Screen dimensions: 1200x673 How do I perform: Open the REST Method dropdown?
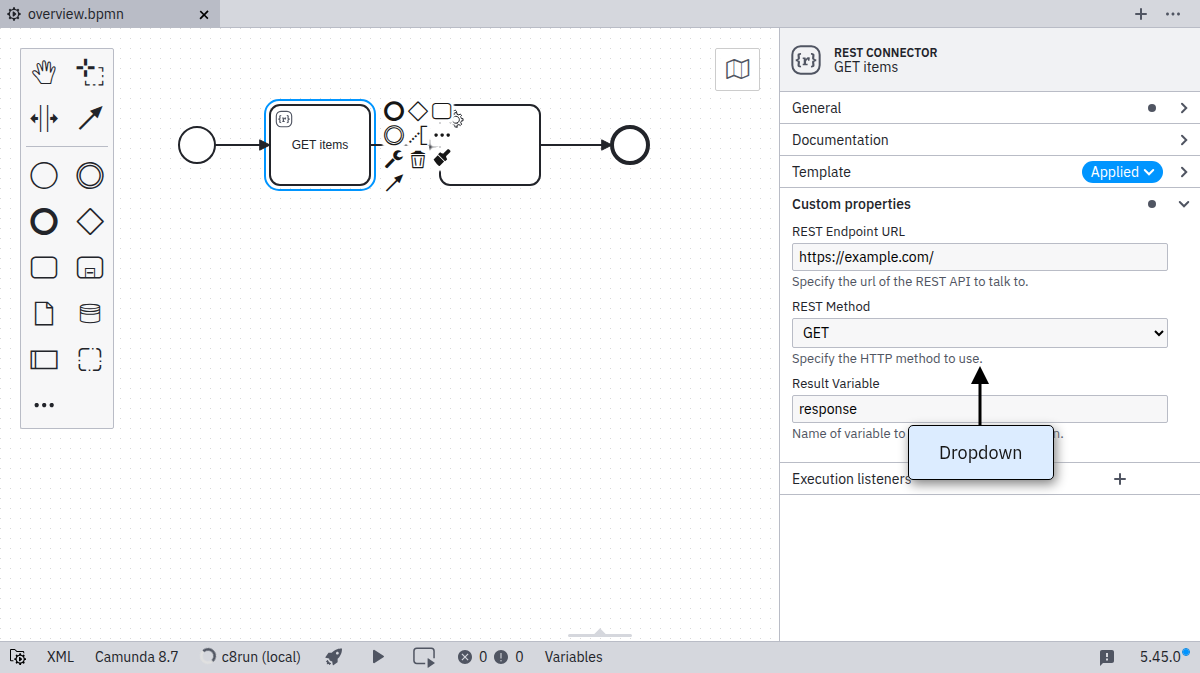(x=979, y=333)
